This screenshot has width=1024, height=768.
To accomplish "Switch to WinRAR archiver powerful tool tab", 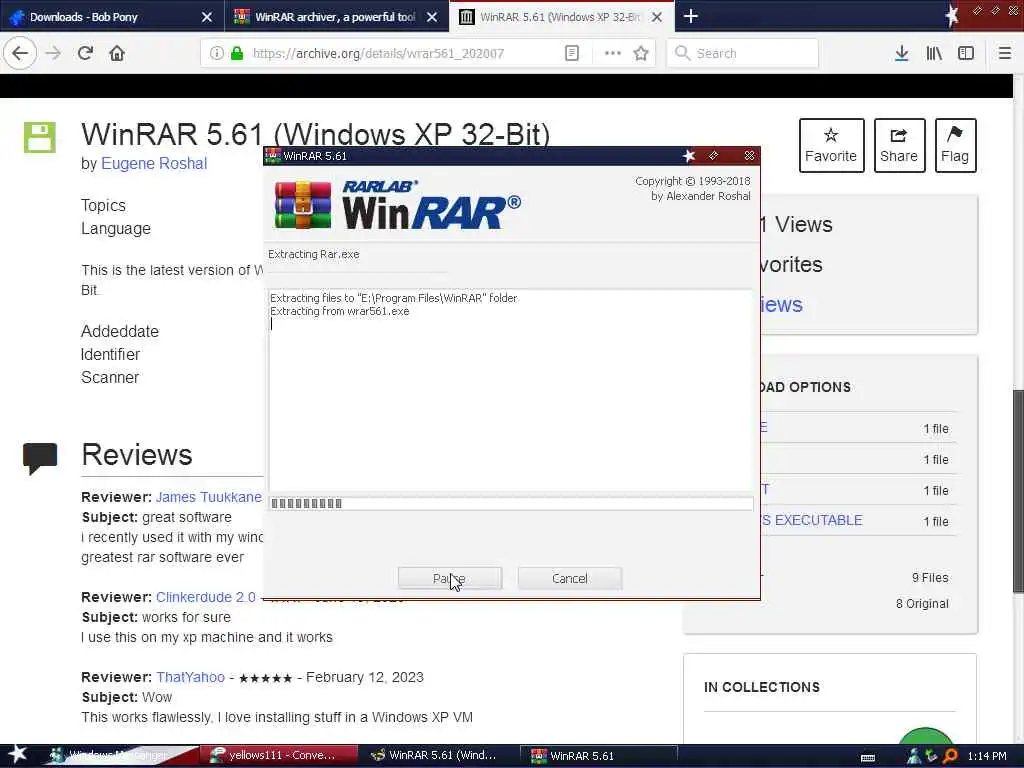I will point(336,16).
